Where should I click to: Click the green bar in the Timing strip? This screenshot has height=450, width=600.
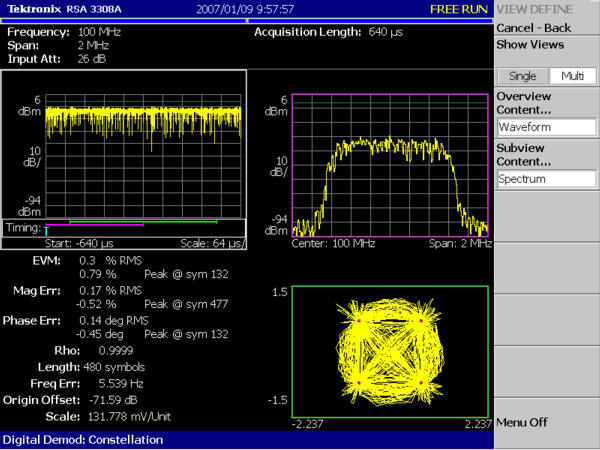coord(142,221)
